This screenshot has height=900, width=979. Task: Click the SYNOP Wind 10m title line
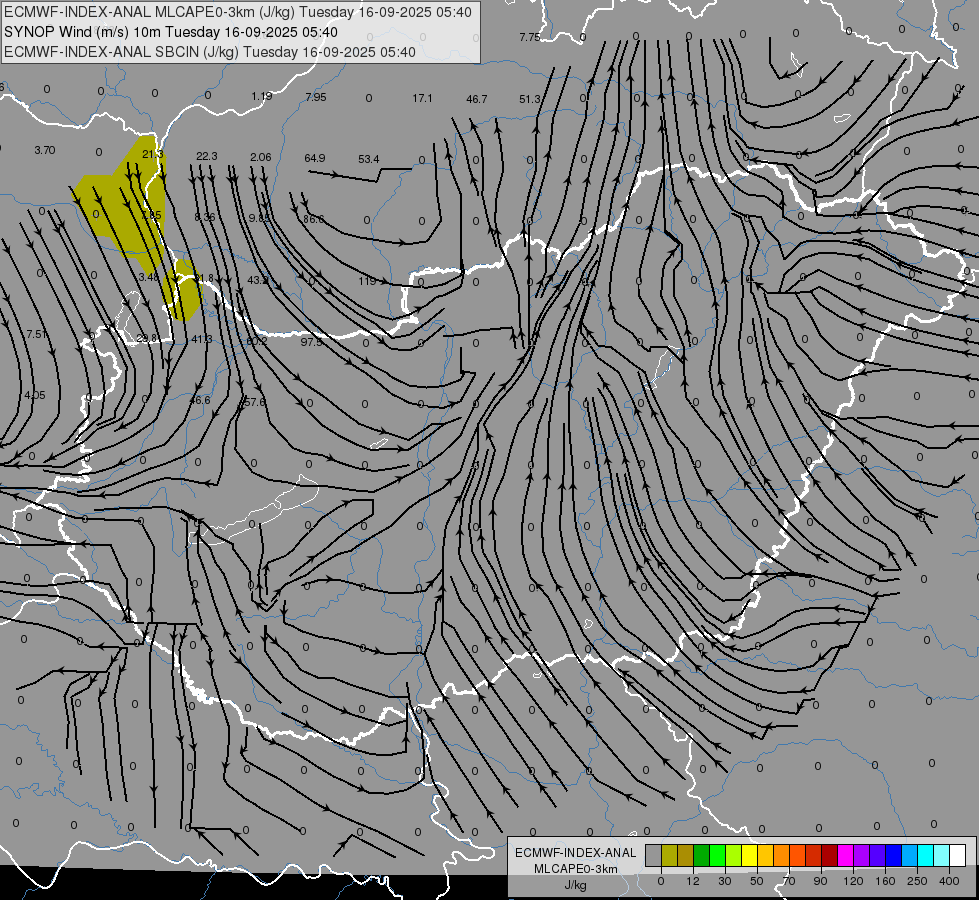(170, 32)
